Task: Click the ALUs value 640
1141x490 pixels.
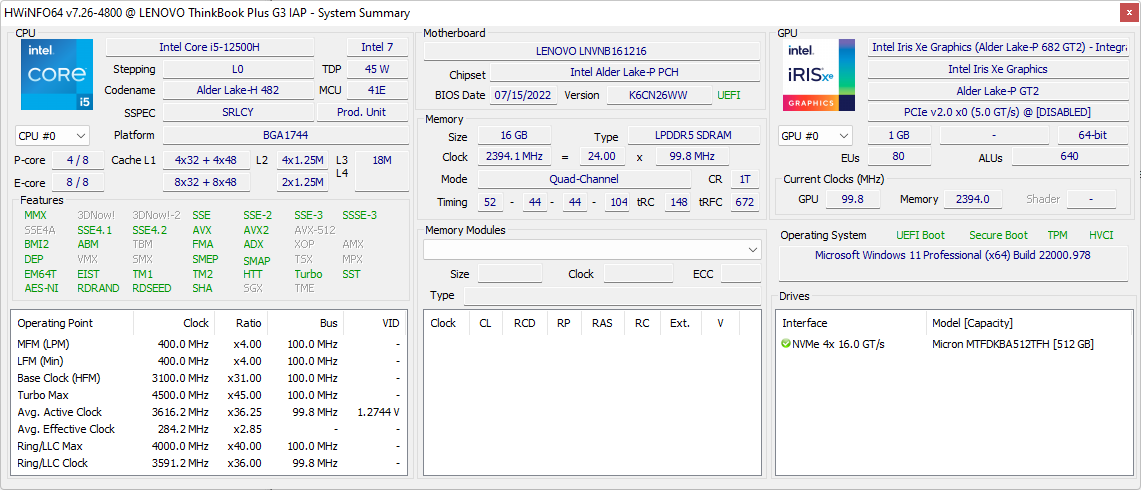Action: (1070, 157)
